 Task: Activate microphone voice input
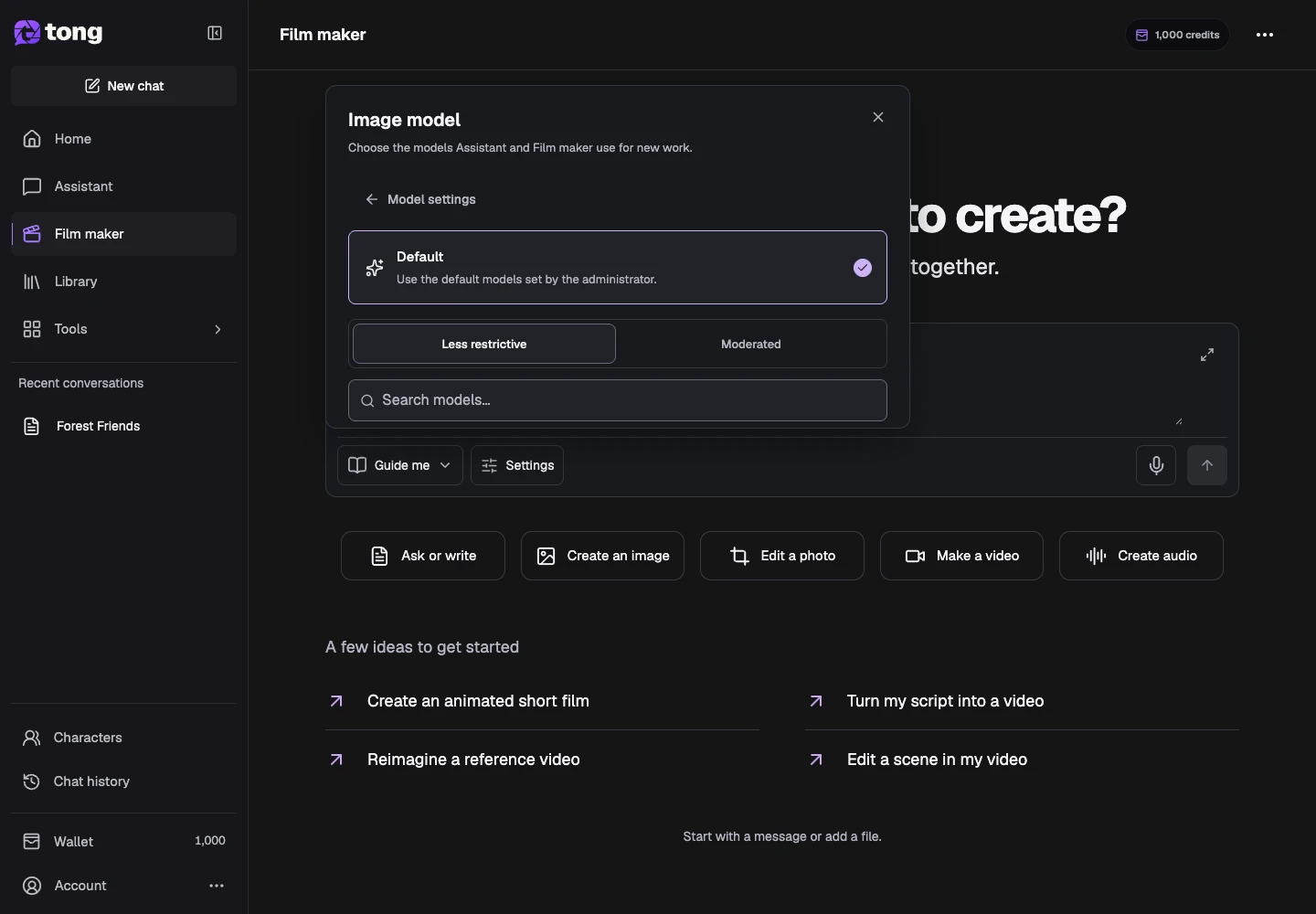(x=1156, y=465)
